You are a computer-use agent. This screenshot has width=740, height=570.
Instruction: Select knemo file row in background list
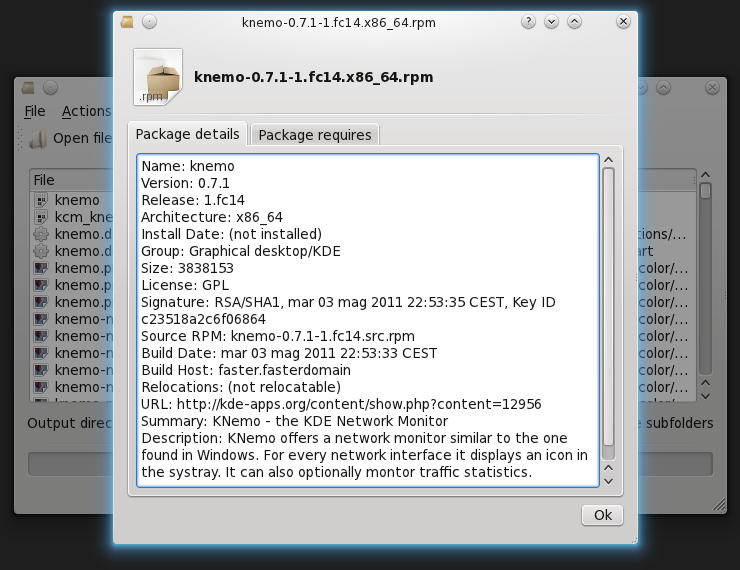click(x=77, y=200)
